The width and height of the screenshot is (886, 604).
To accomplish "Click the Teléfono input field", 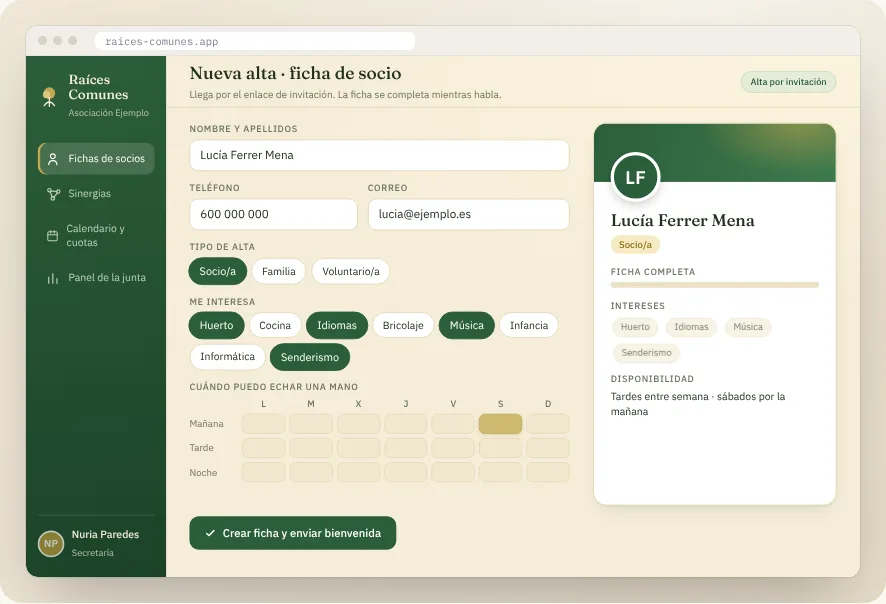I will (273, 214).
